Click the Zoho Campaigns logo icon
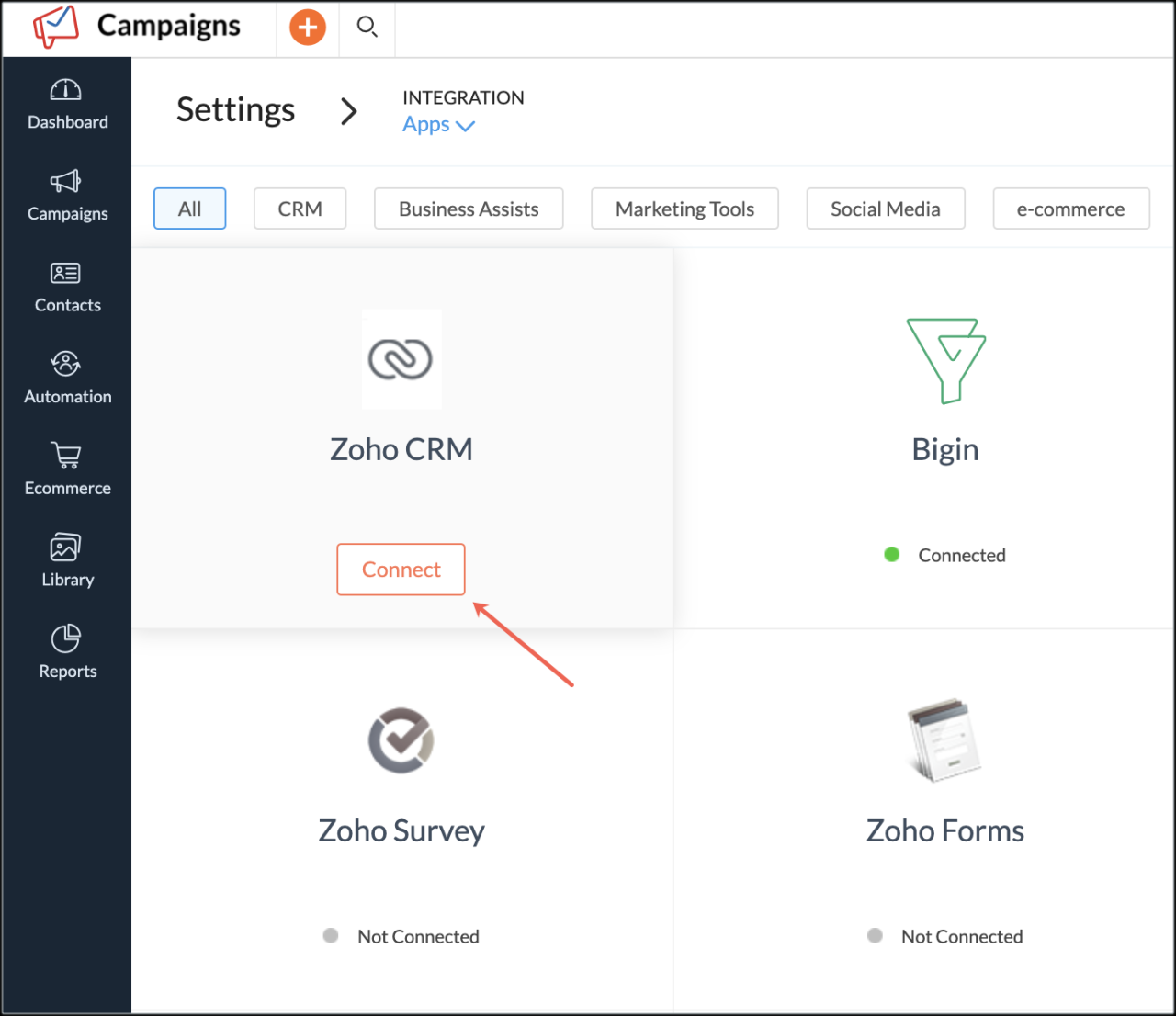Screen dimensions: 1176x1016 56,27
